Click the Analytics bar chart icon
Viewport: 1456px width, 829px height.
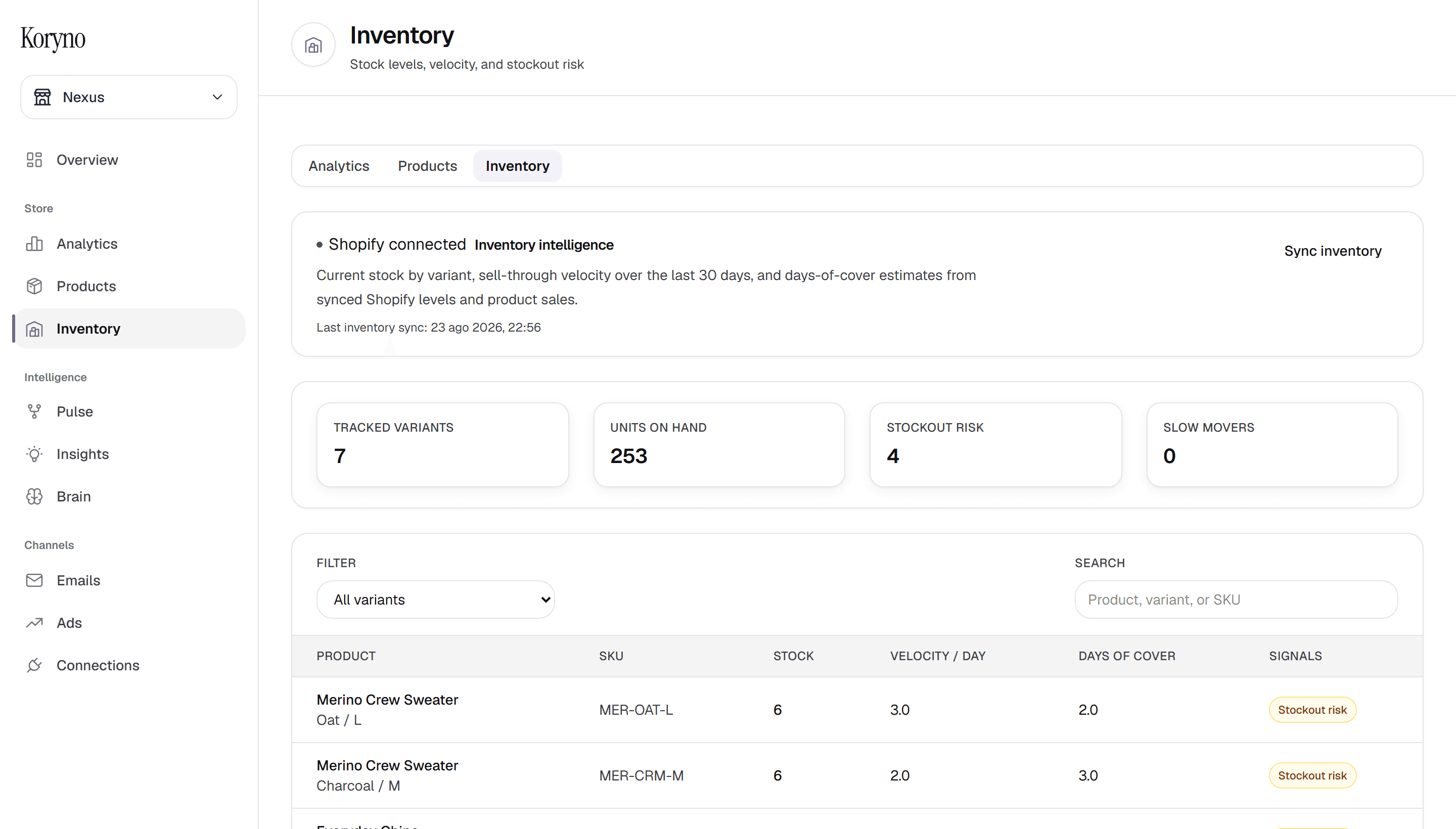(34, 244)
